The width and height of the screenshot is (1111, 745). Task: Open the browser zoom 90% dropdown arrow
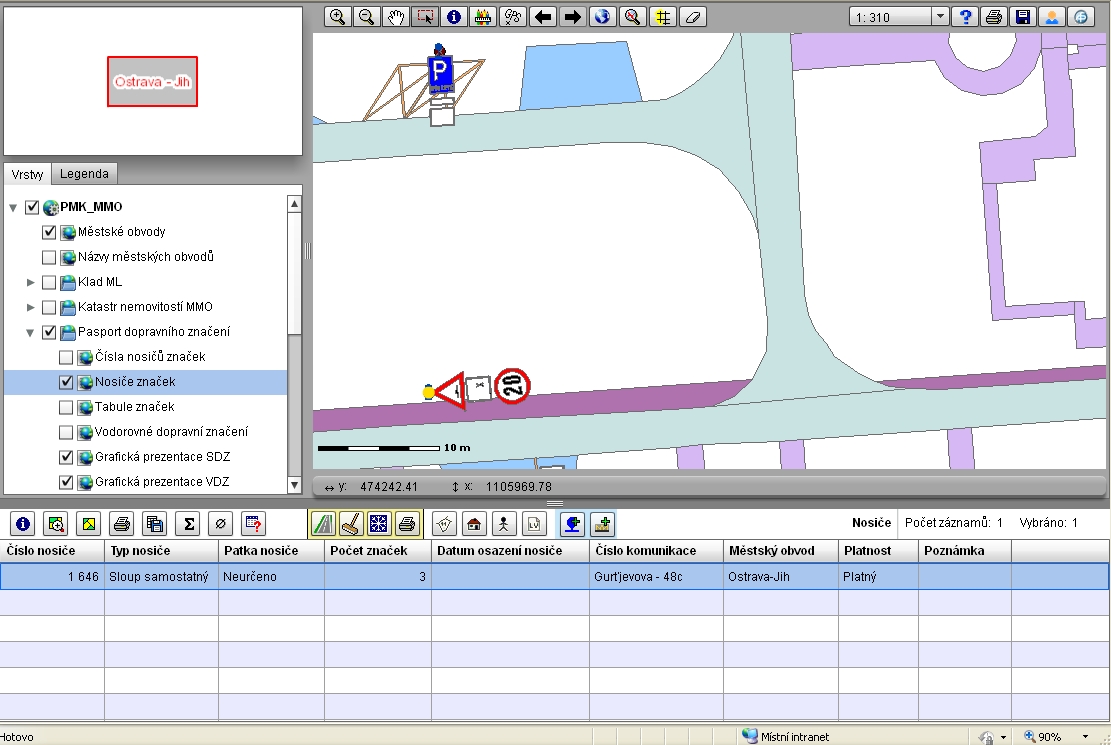coord(1085,737)
